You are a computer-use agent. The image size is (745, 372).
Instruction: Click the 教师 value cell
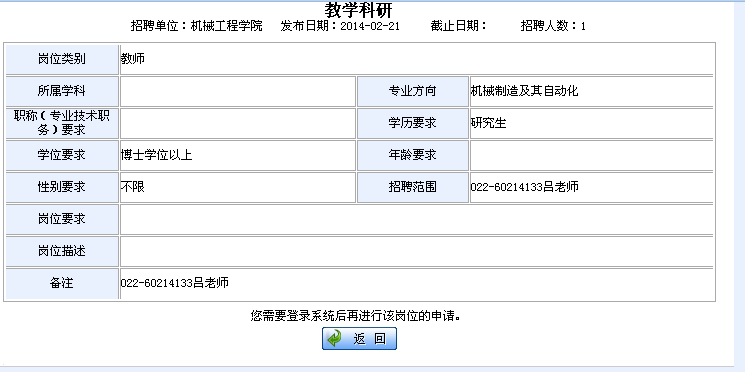coord(417,59)
